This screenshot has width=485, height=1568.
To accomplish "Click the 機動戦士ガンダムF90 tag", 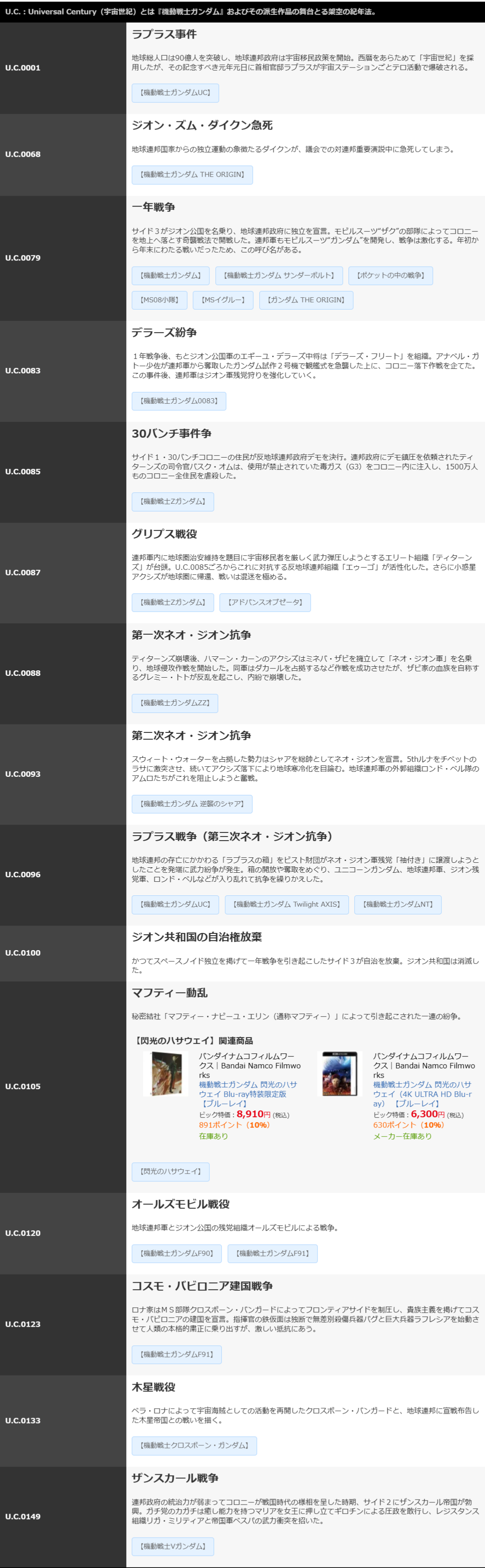I will click(x=176, y=1253).
